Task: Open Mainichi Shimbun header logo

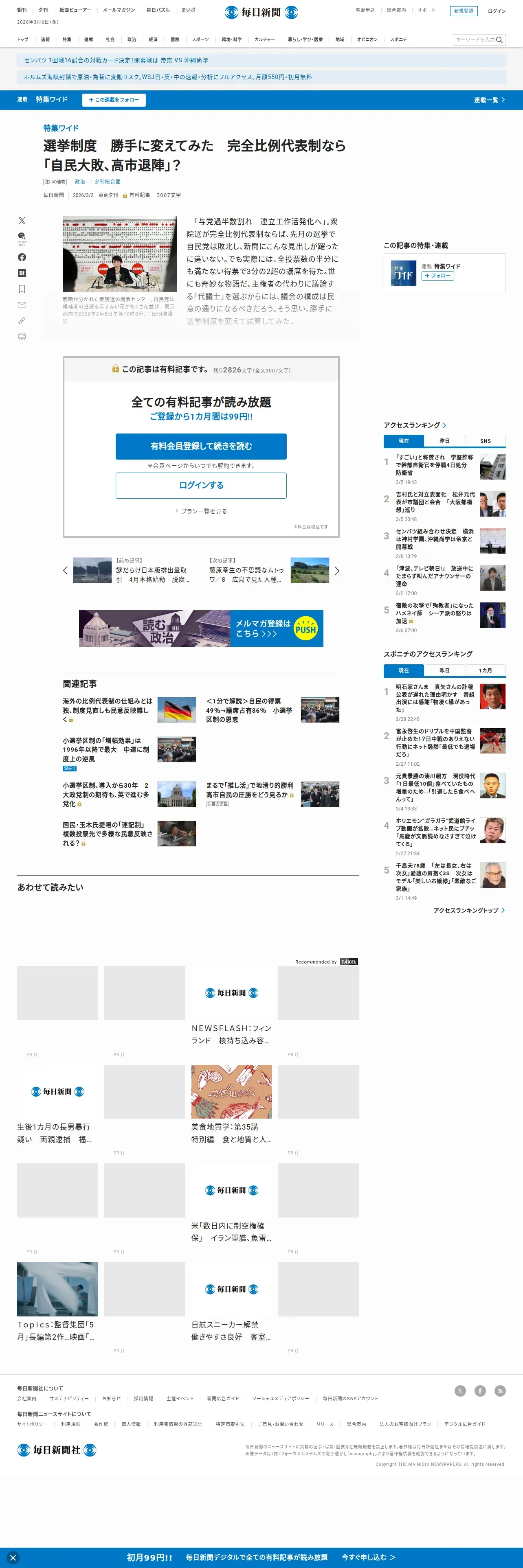Action: [x=261, y=11]
